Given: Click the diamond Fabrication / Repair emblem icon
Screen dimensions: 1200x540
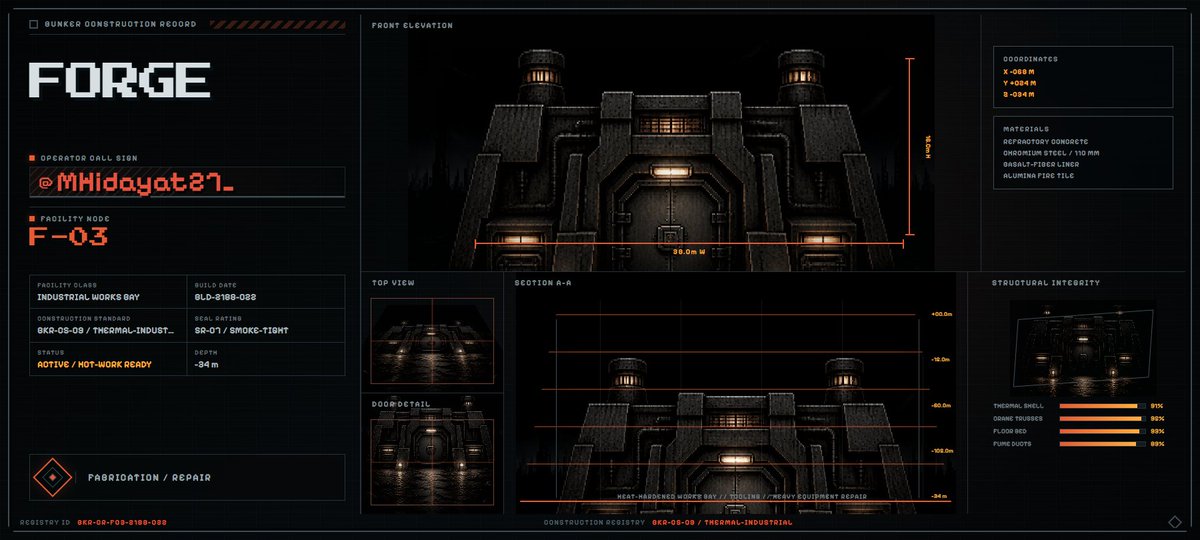Looking at the screenshot, I should [53, 477].
